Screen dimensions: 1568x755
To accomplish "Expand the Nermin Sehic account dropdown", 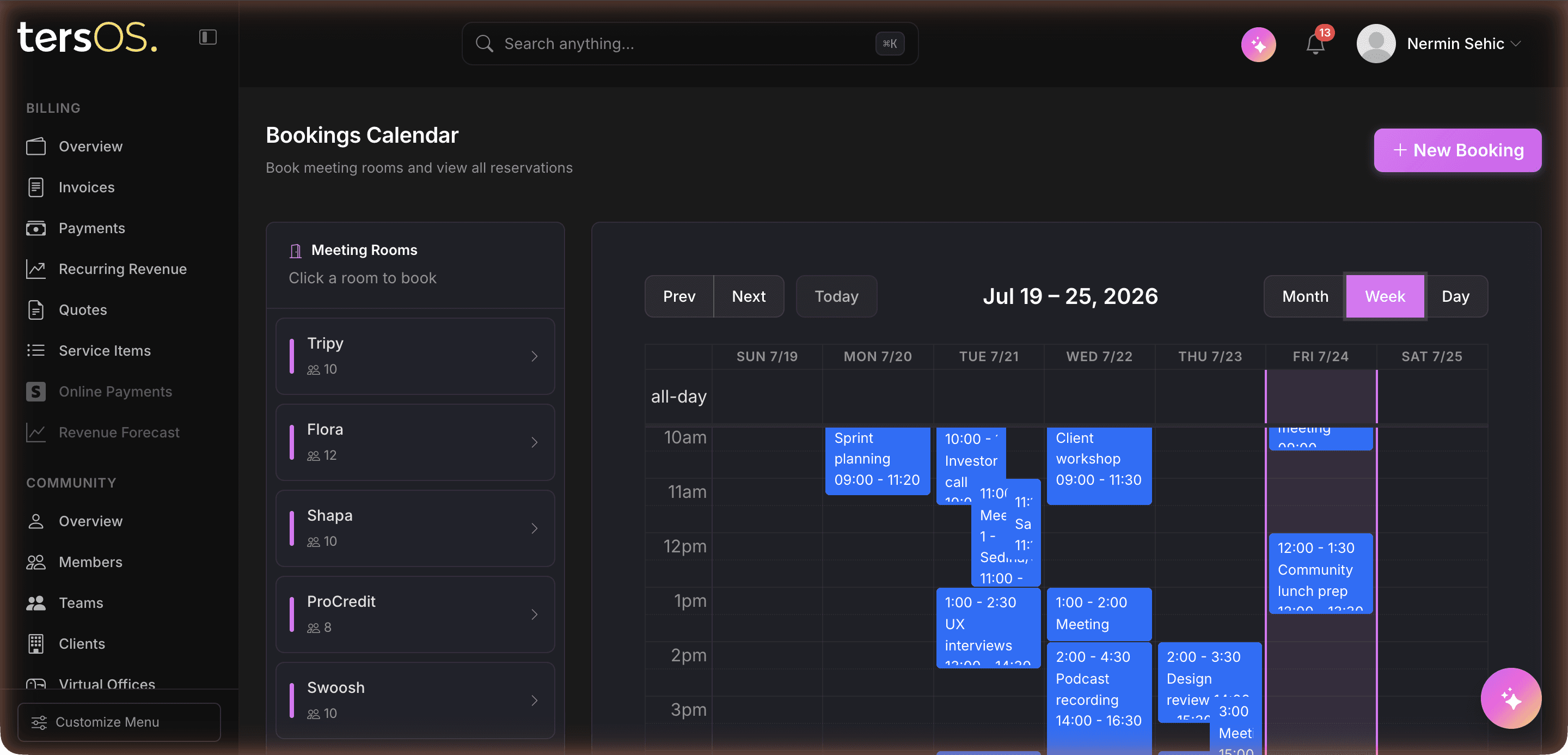I will point(1516,44).
